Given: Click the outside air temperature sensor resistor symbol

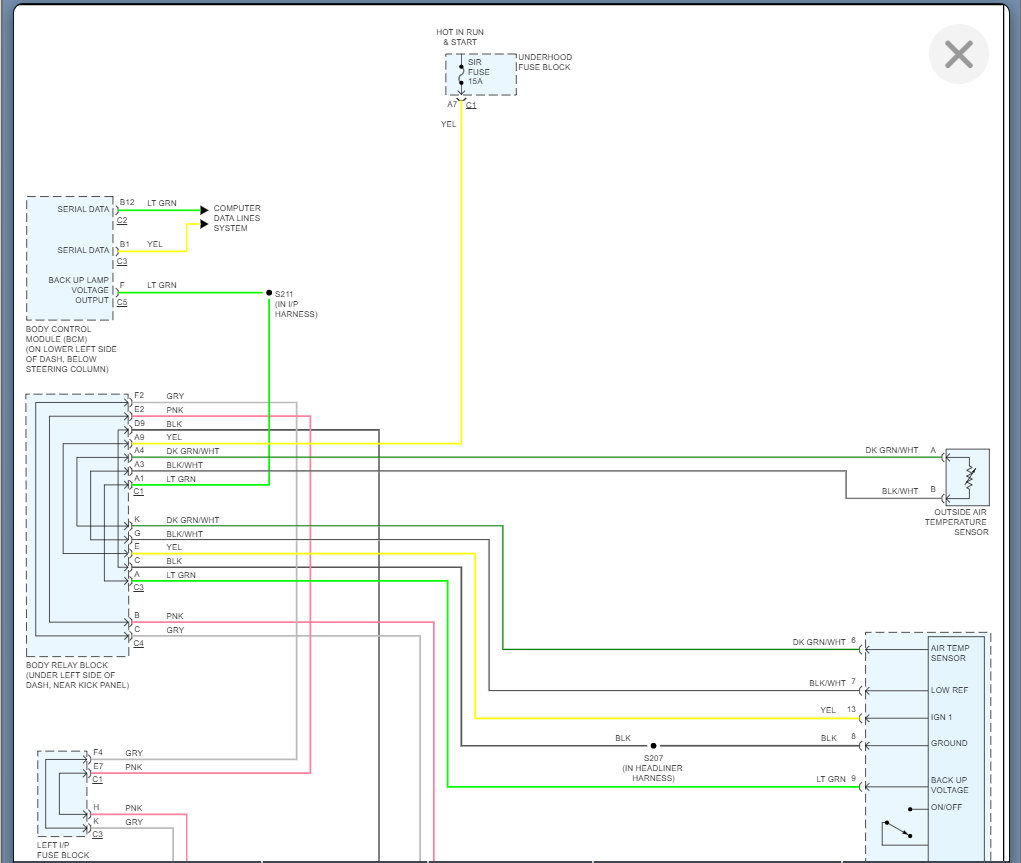Looking at the screenshot, I should tap(968, 477).
